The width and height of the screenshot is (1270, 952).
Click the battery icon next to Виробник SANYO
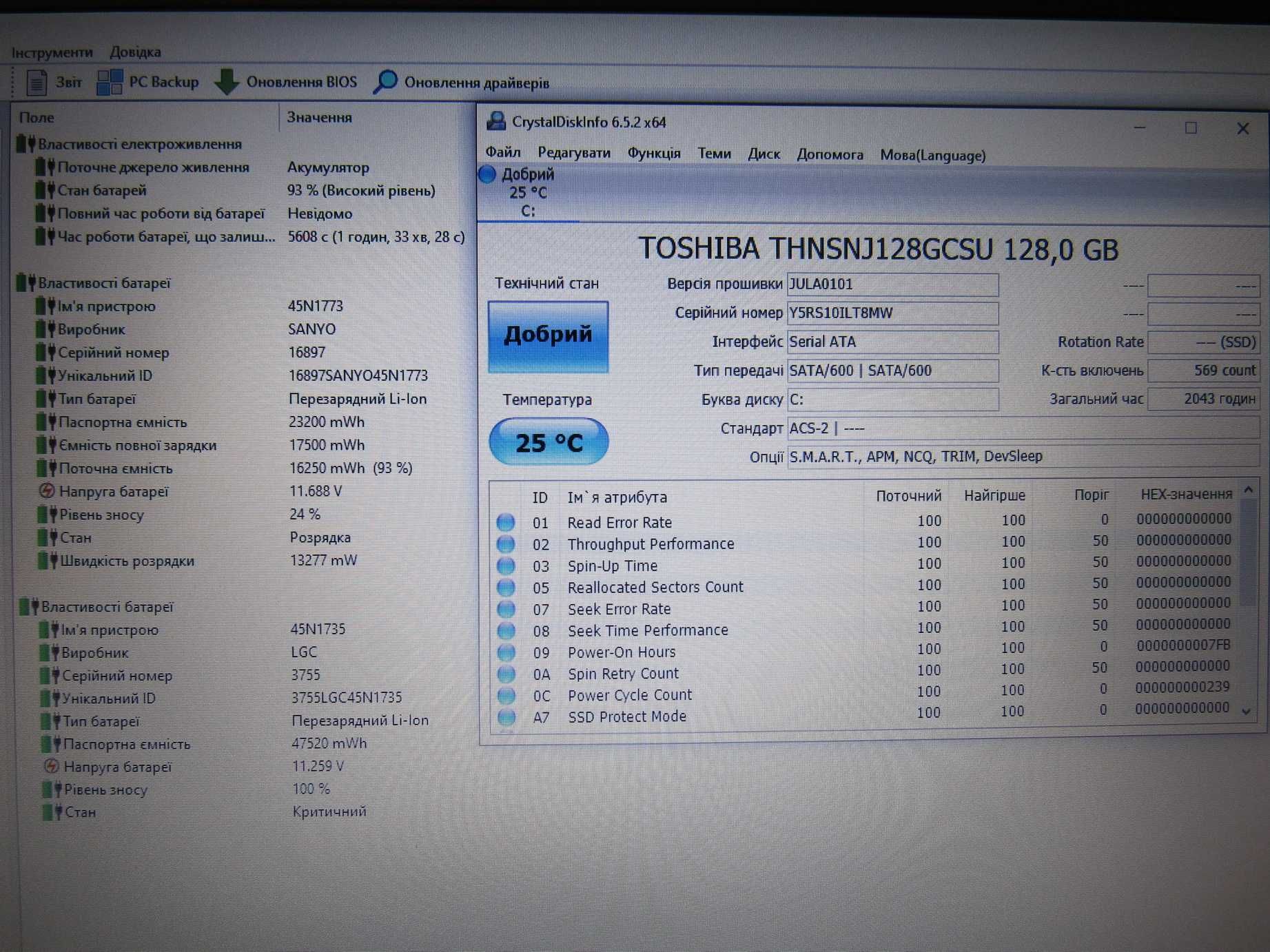45,329
